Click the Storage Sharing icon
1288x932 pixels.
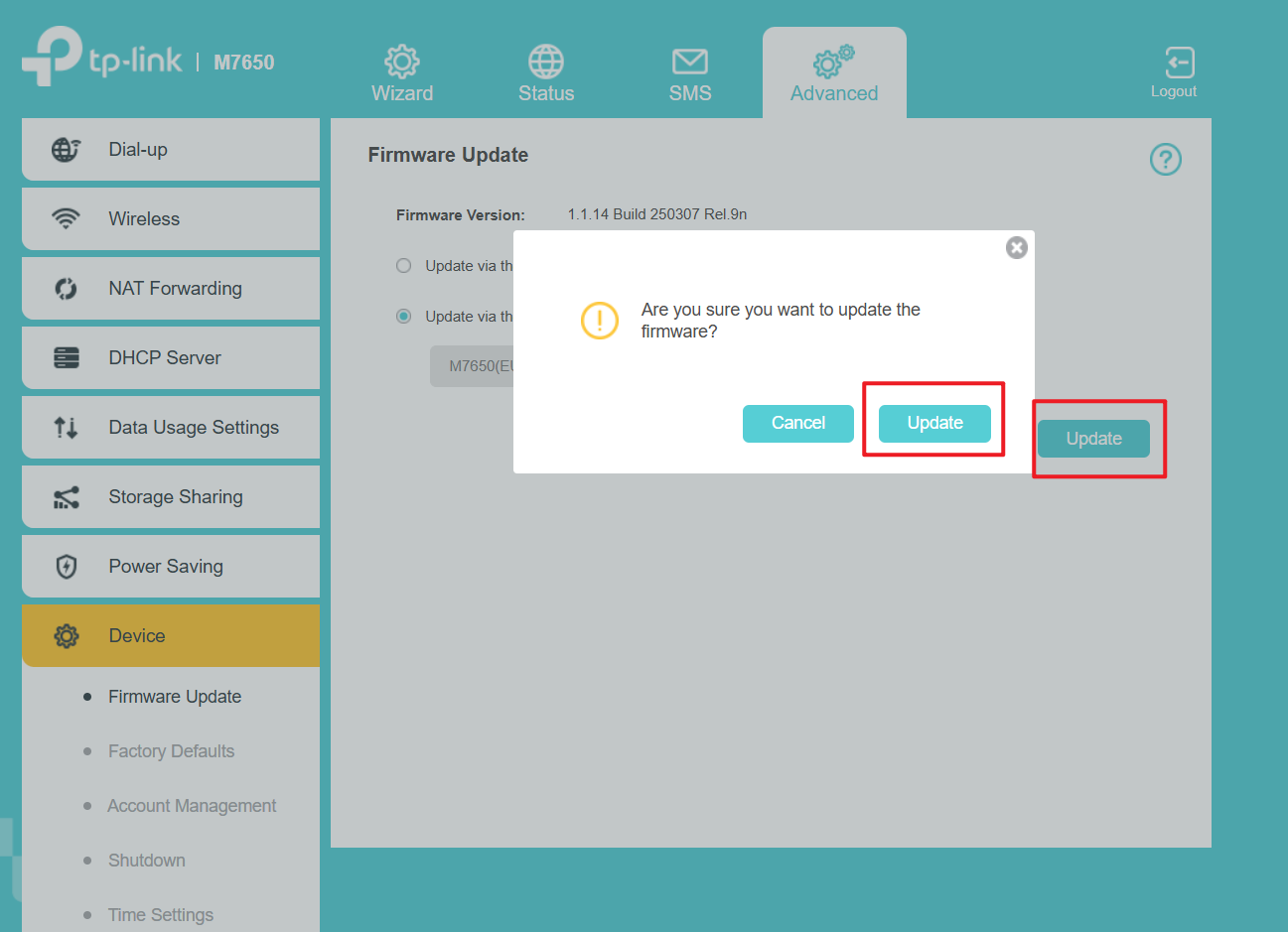66,497
